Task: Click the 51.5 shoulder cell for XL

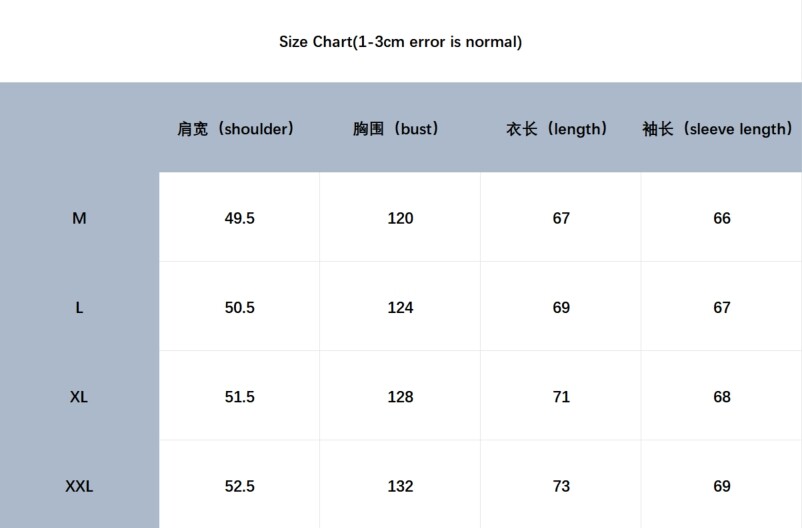Action: [239, 397]
